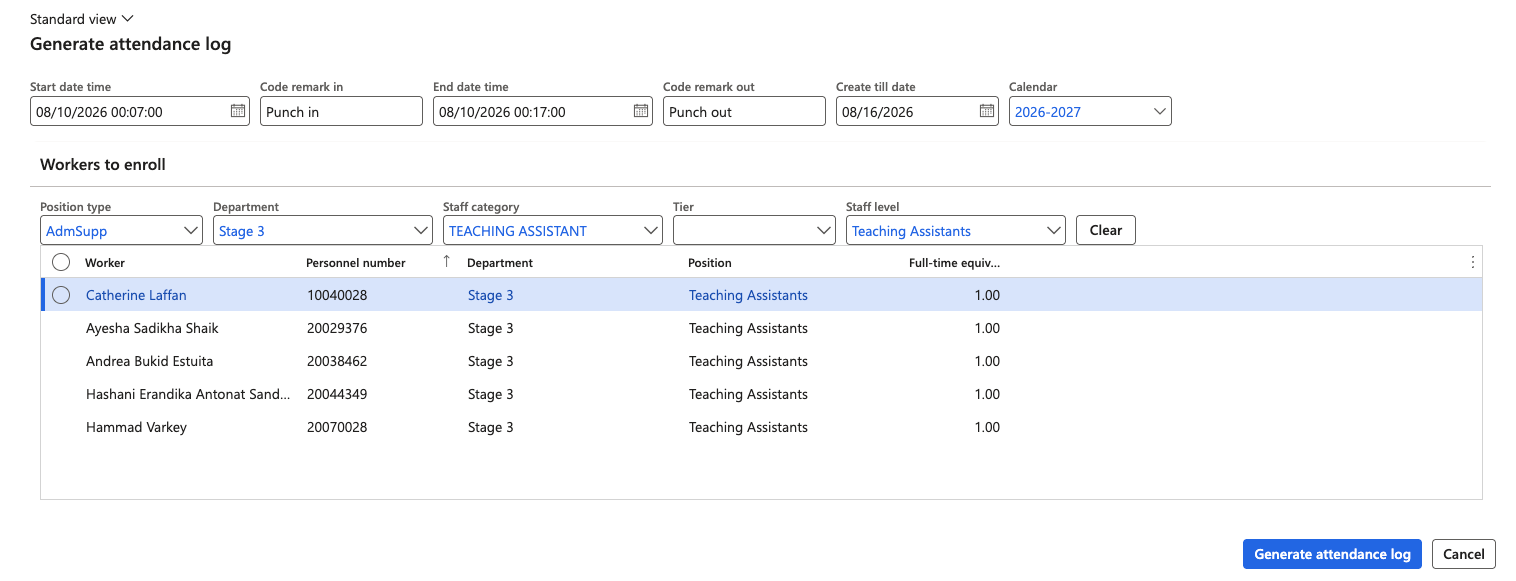Click personnel number 20029376

click(337, 328)
